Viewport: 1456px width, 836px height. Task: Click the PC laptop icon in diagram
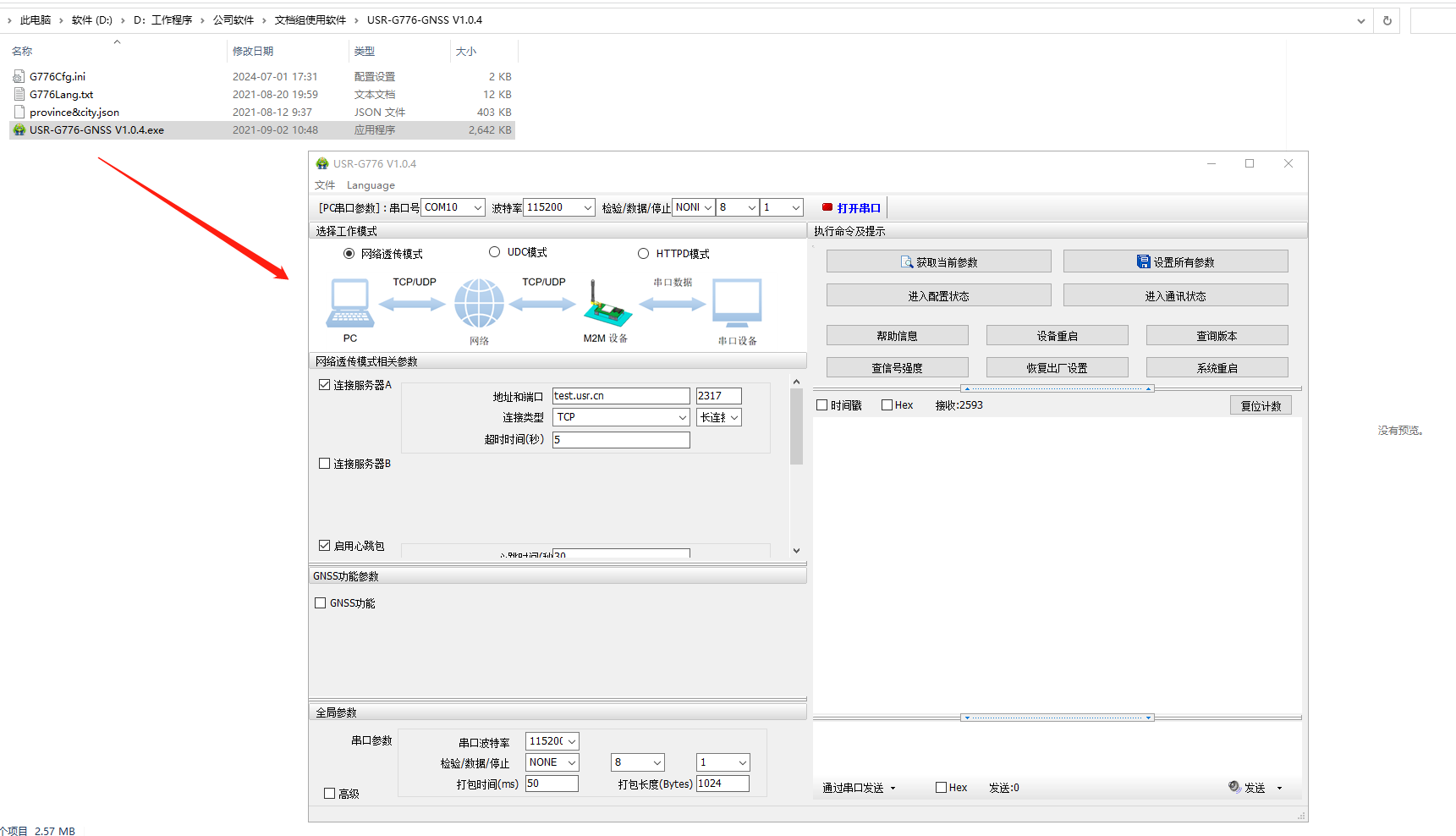pyautogui.click(x=349, y=303)
